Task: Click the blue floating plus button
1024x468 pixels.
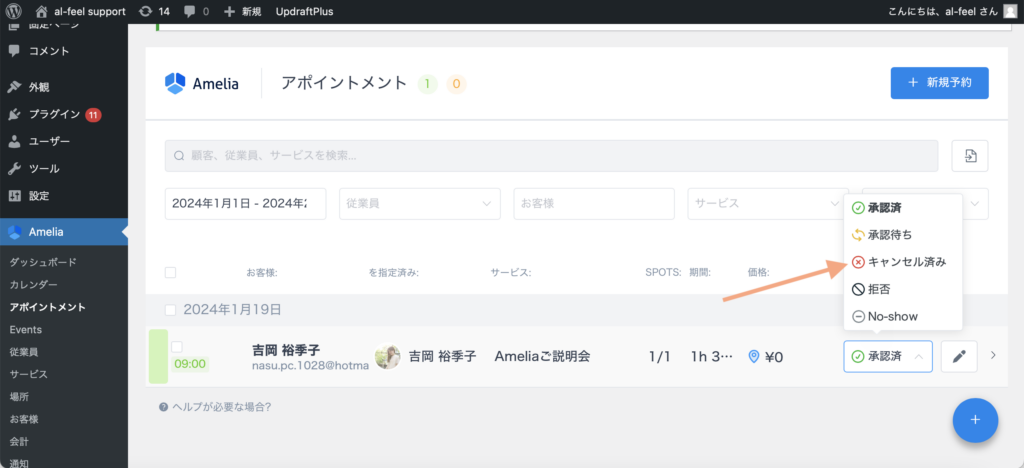Action: (x=975, y=420)
